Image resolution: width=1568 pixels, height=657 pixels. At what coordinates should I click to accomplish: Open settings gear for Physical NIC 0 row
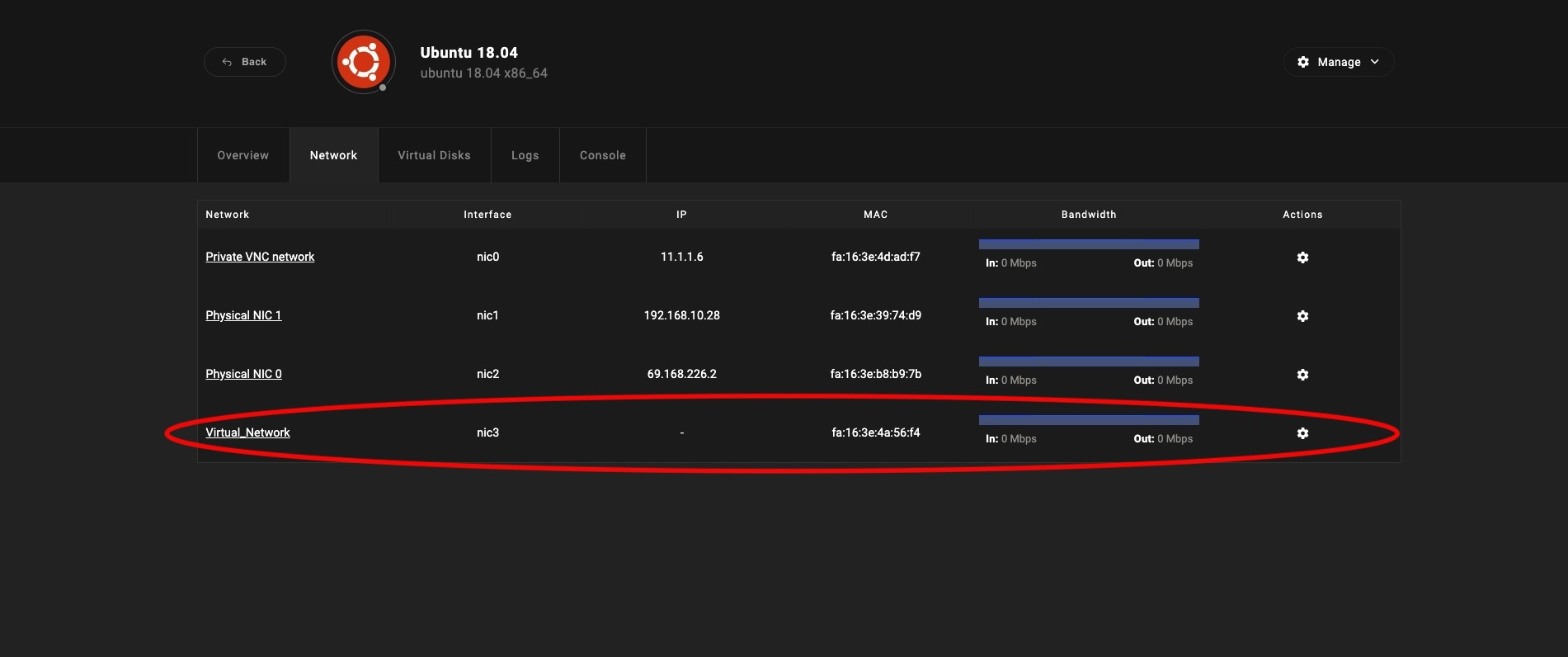click(x=1302, y=375)
